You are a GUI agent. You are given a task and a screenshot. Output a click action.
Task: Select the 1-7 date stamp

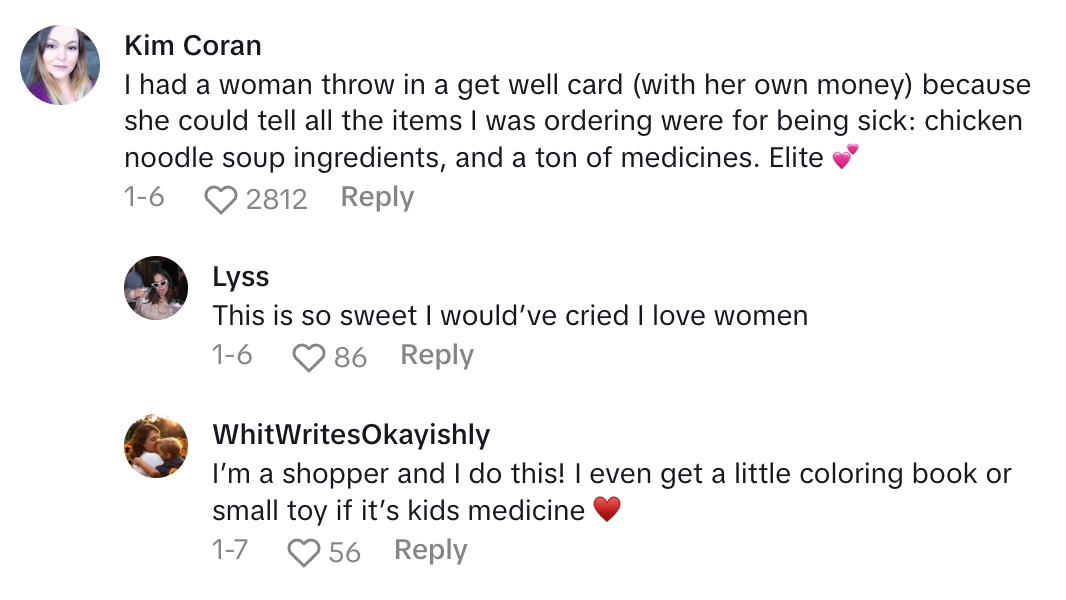point(230,550)
